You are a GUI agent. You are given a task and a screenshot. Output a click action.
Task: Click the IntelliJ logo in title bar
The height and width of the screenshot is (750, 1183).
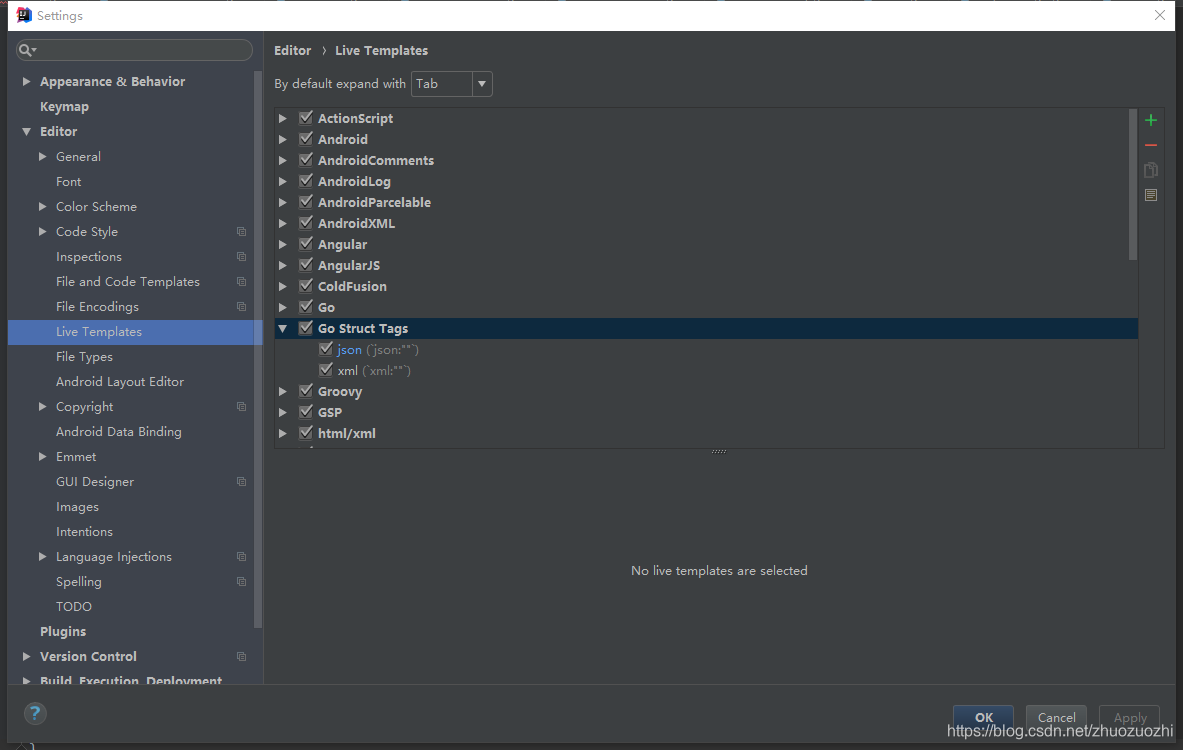coord(23,15)
